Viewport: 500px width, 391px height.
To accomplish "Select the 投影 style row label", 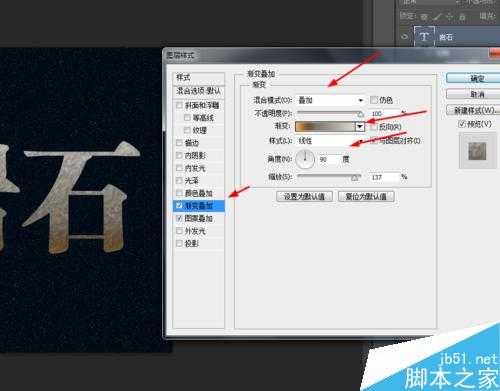I will pos(192,244).
